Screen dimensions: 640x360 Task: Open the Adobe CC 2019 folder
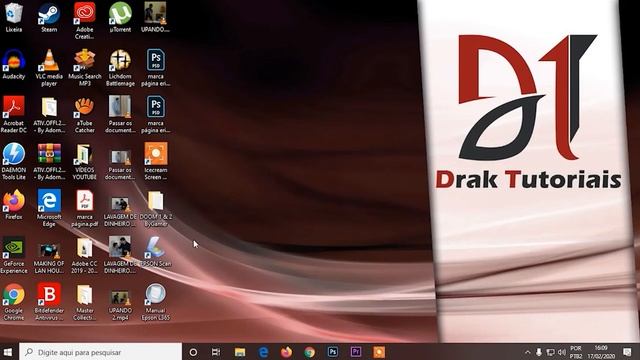[84, 255]
